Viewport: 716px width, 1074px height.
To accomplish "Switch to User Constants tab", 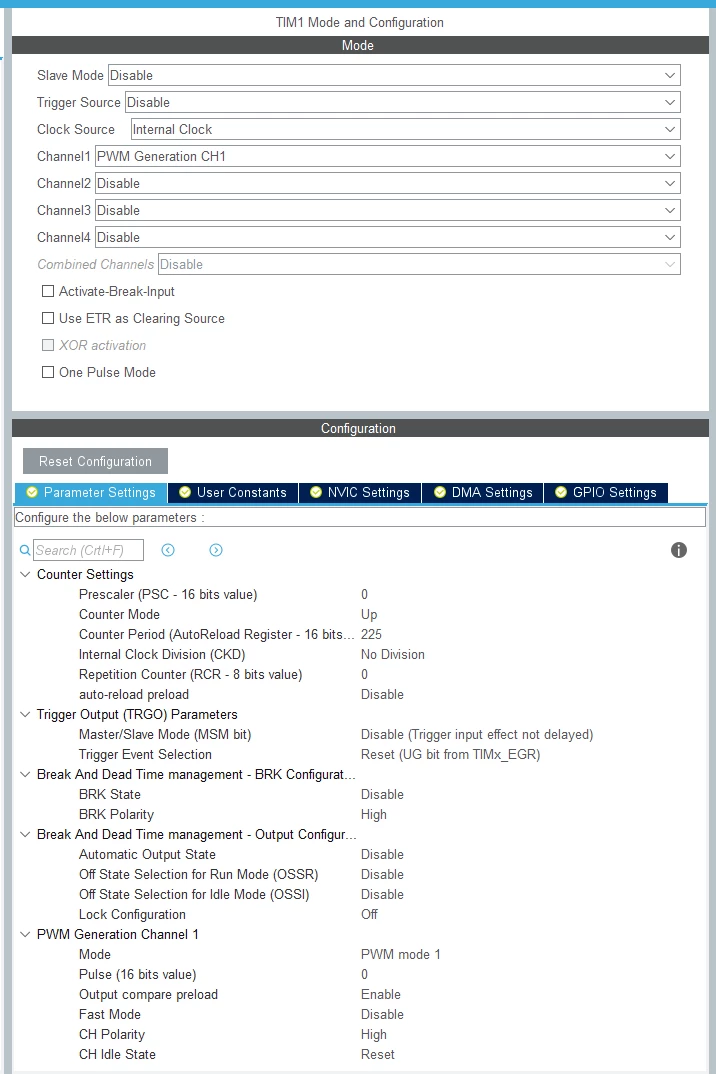I will [233, 492].
